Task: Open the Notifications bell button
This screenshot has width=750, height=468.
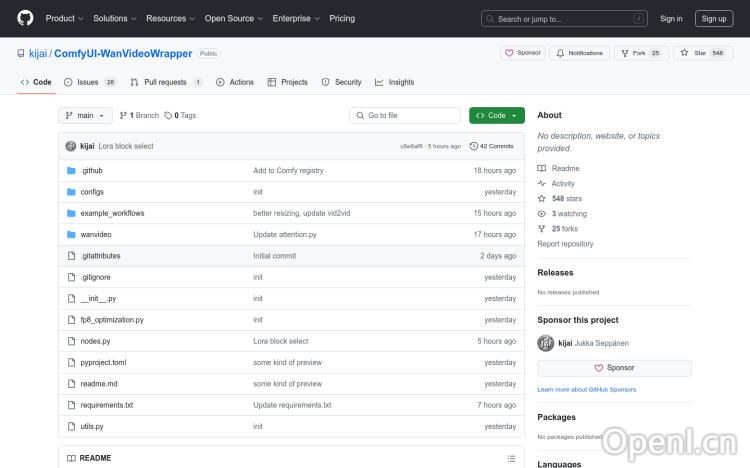Action: [x=580, y=53]
